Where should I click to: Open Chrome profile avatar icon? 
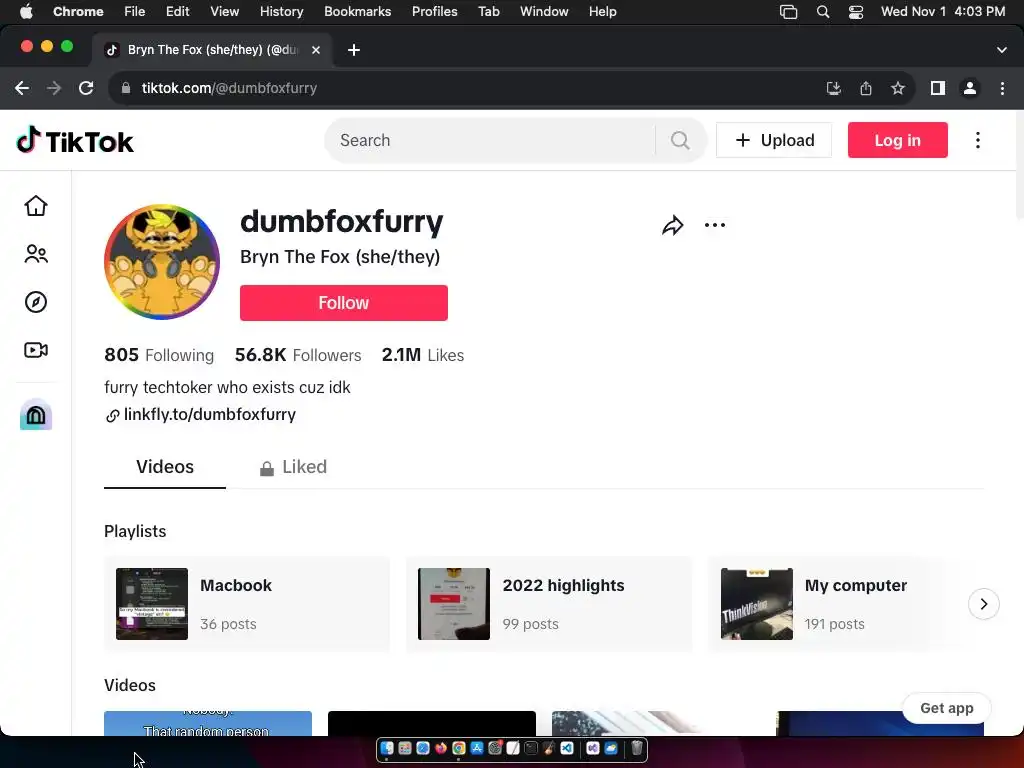click(x=970, y=88)
